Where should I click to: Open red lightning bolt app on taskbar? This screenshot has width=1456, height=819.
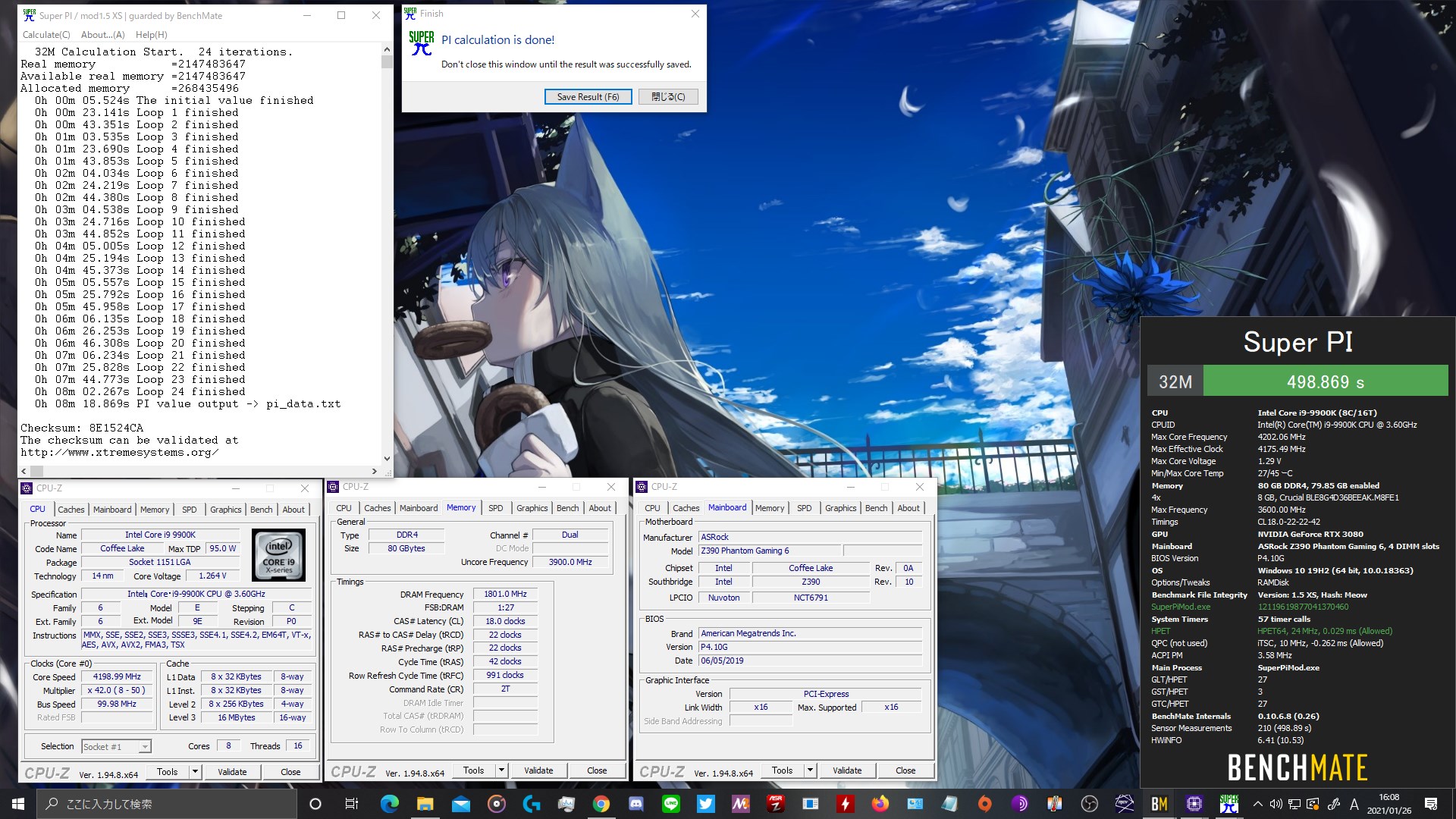pyautogui.click(x=845, y=804)
